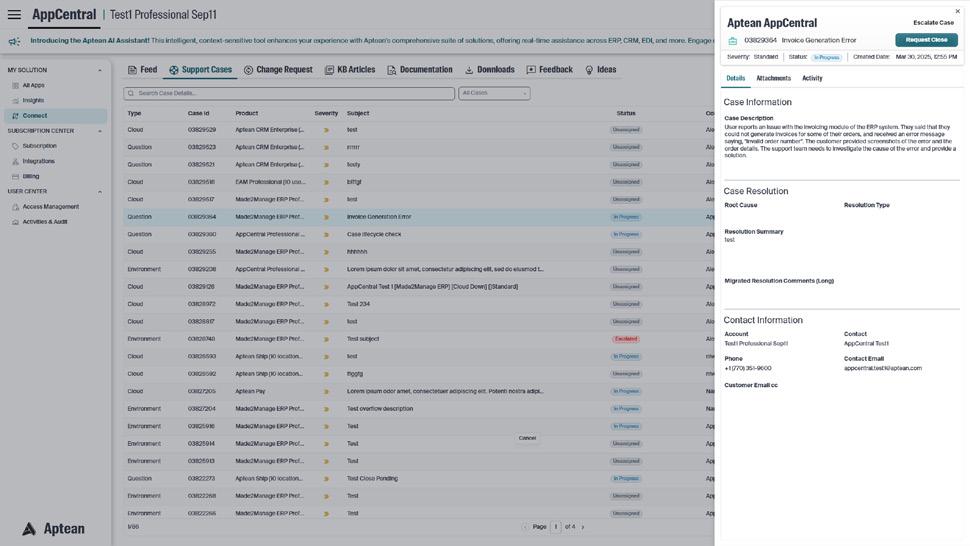Click the contact email appcentral.test1@aptean.com
The height and width of the screenshot is (546, 970).
point(883,368)
